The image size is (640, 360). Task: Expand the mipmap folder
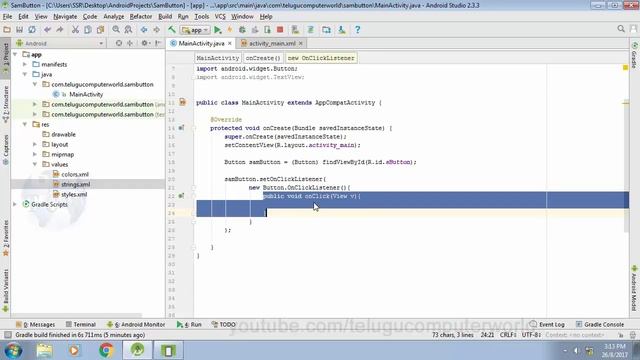coord(35,154)
